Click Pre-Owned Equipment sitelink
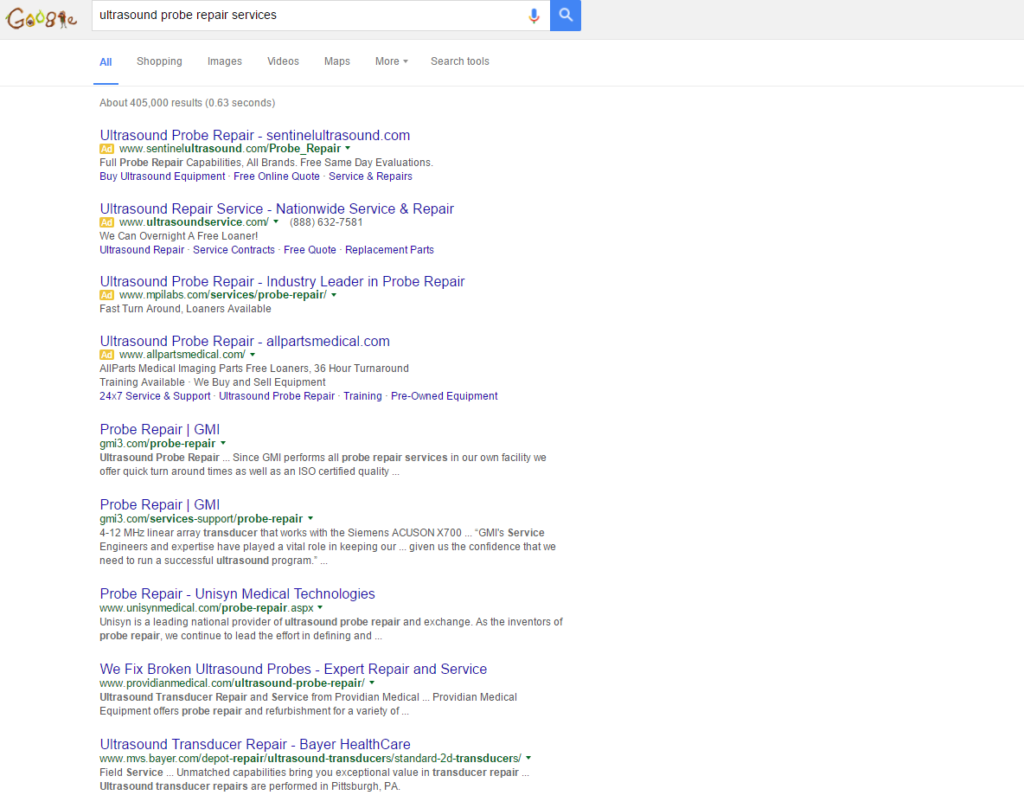 coord(444,396)
